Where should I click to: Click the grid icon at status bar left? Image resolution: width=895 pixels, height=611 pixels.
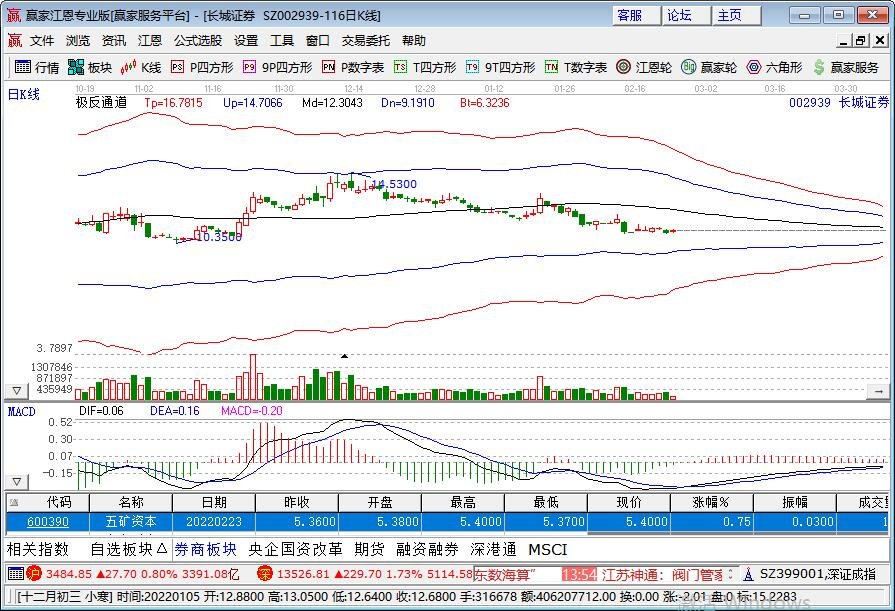16,573
